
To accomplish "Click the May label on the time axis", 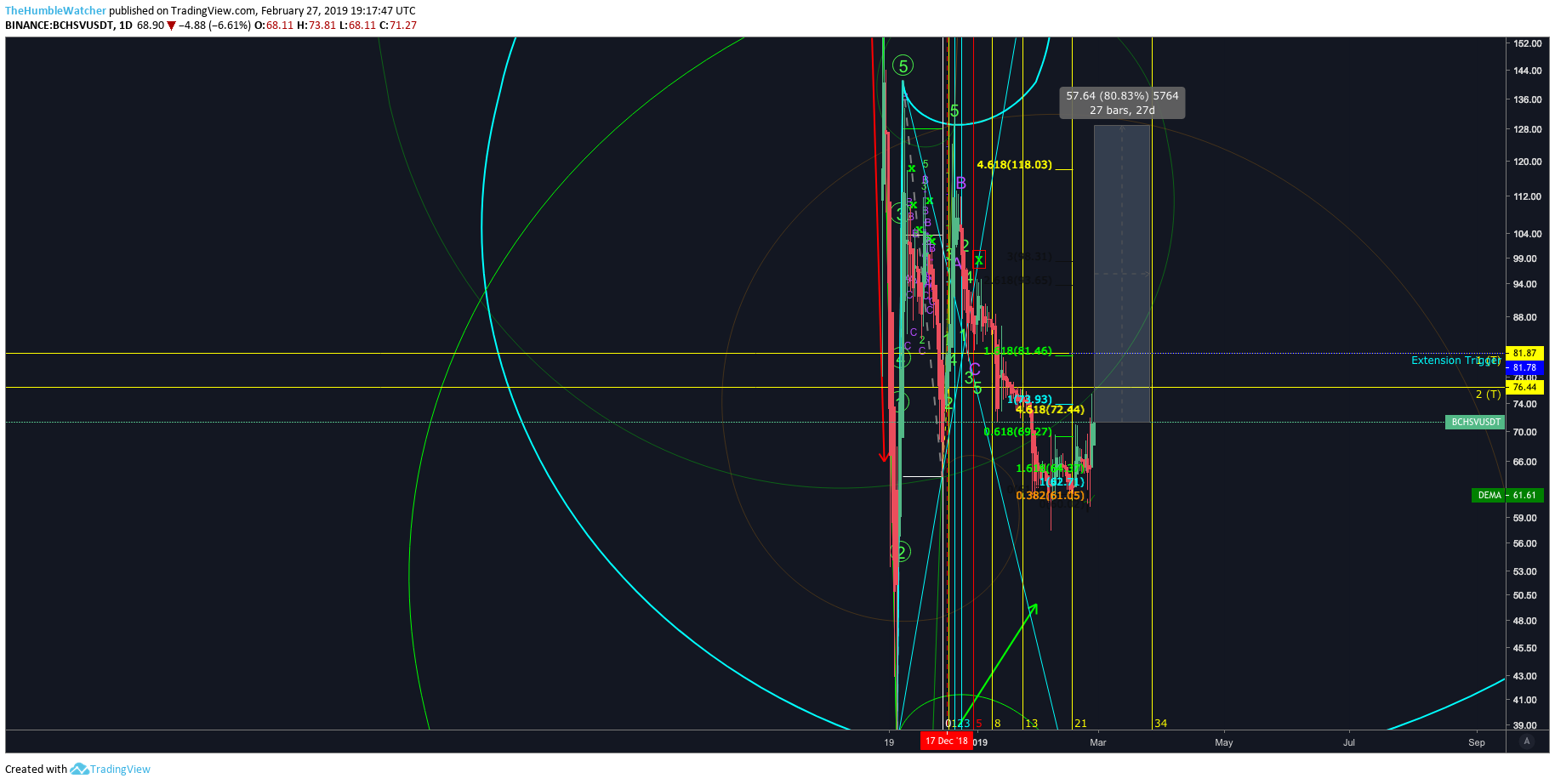I will pyautogui.click(x=1224, y=742).
